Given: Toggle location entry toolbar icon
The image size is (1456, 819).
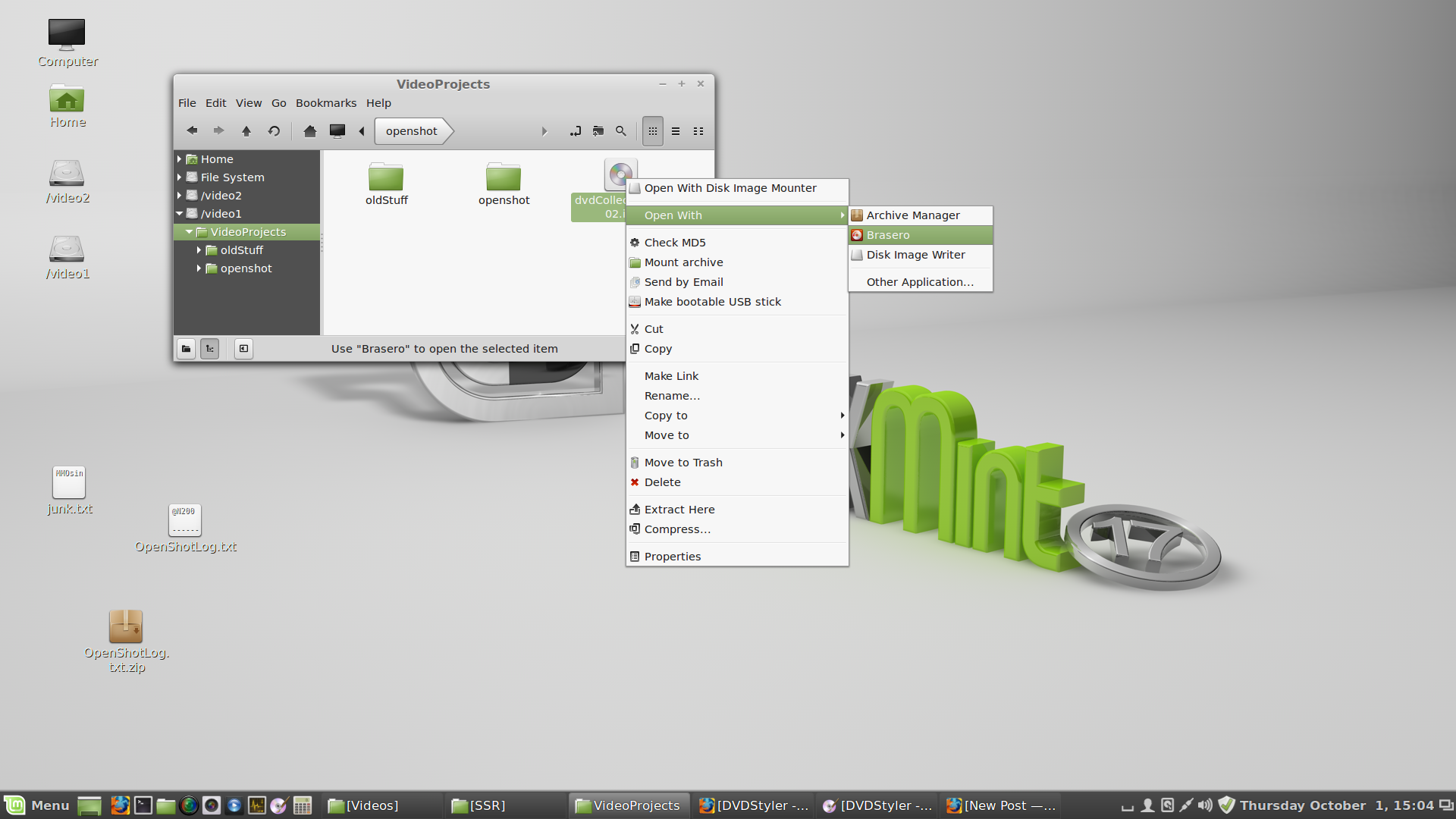Looking at the screenshot, I should pos(576,131).
